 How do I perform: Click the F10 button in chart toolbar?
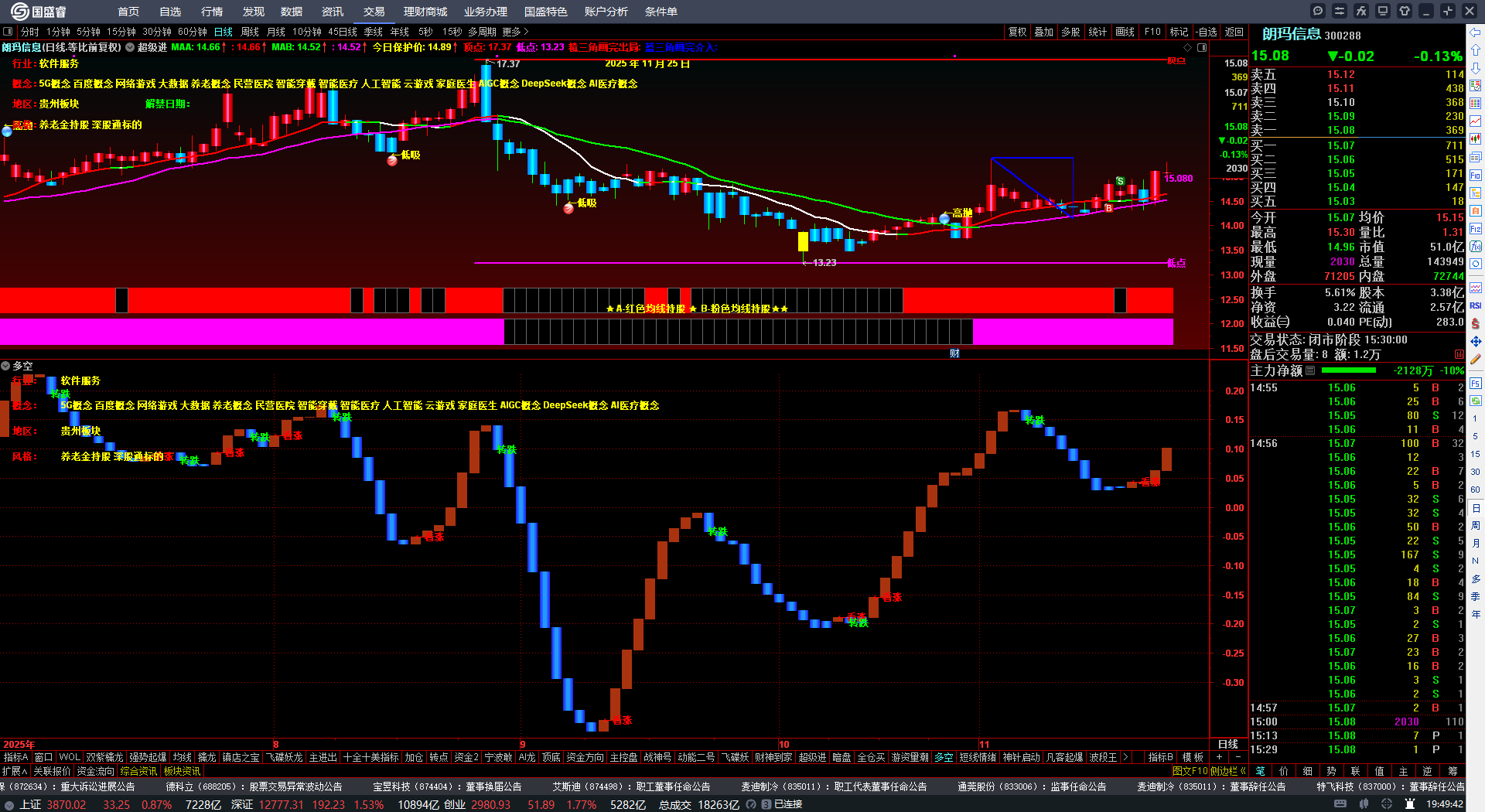click(x=1152, y=32)
